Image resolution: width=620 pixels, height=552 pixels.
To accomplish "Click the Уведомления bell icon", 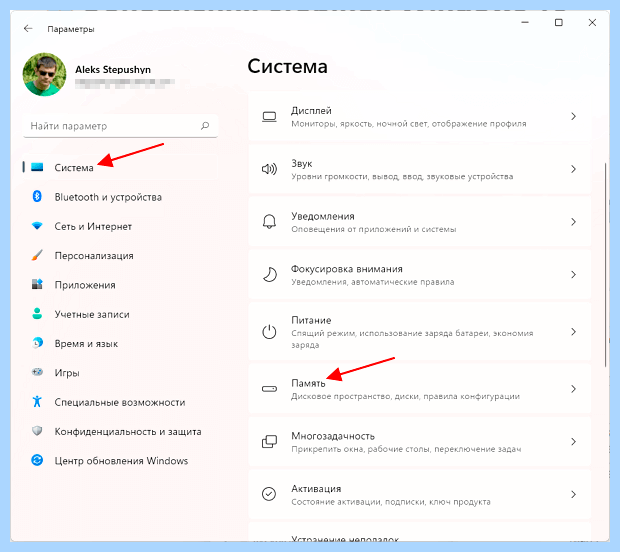I will [269, 222].
